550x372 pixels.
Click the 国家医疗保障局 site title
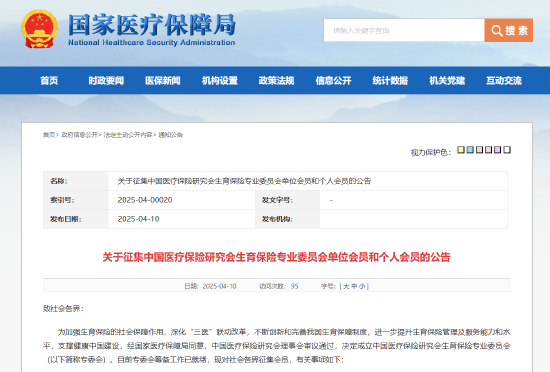(x=152, y=25)
